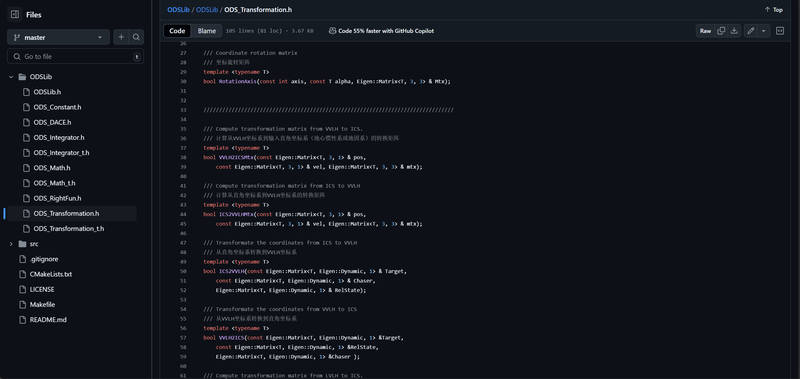Copy raw file contents icon
This screenshot has width=800, height=379.
721,31
